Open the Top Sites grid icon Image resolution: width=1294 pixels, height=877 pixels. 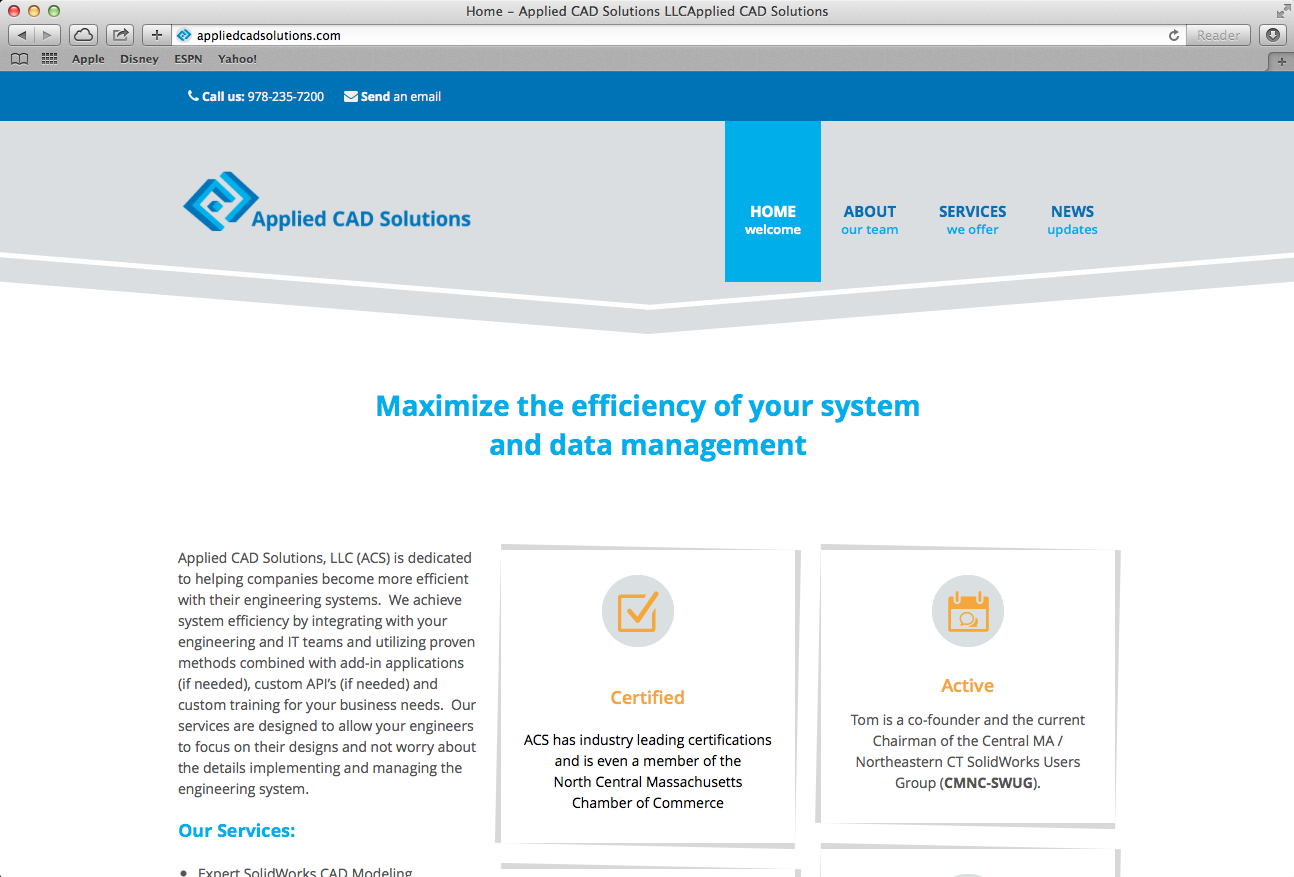tap(49, 59)
